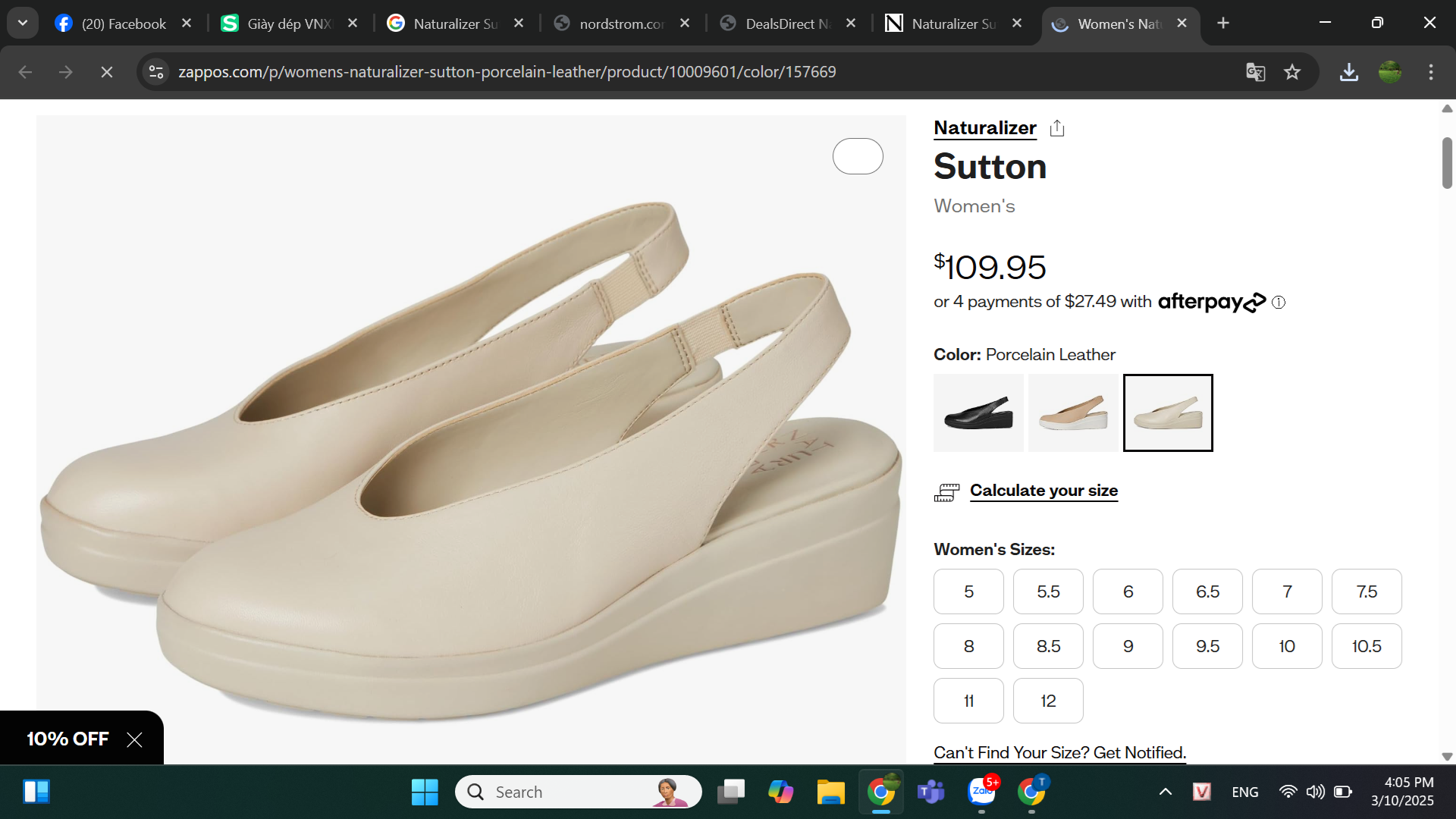Choose women's size 12
Image resolution: width=1456 pixels, height=819 pixels.
(x=1048, y=701)
